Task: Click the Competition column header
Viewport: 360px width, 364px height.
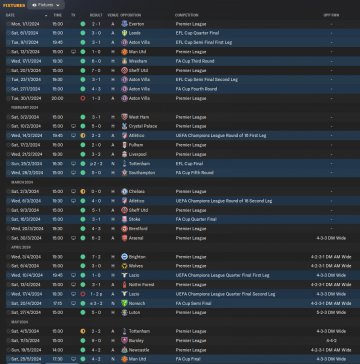Action: [x=187, y=15]
